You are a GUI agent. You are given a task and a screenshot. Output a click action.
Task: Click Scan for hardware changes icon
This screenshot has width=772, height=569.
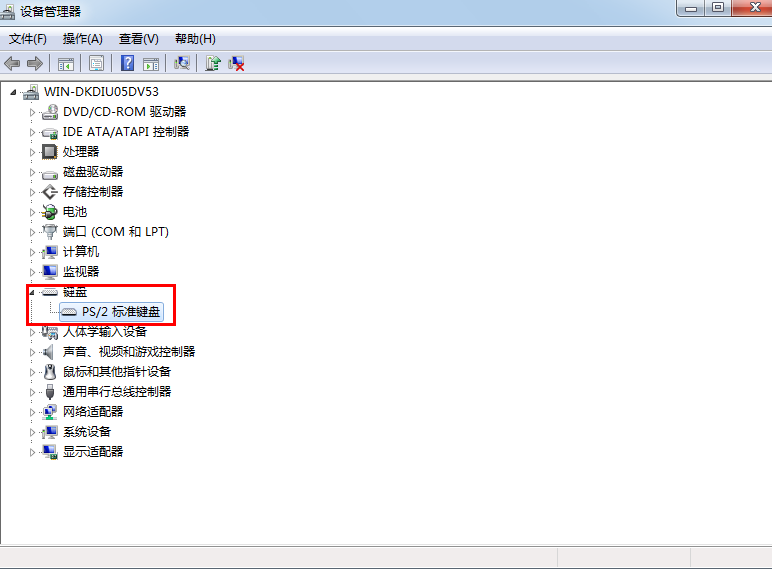(x=182, y=63)
